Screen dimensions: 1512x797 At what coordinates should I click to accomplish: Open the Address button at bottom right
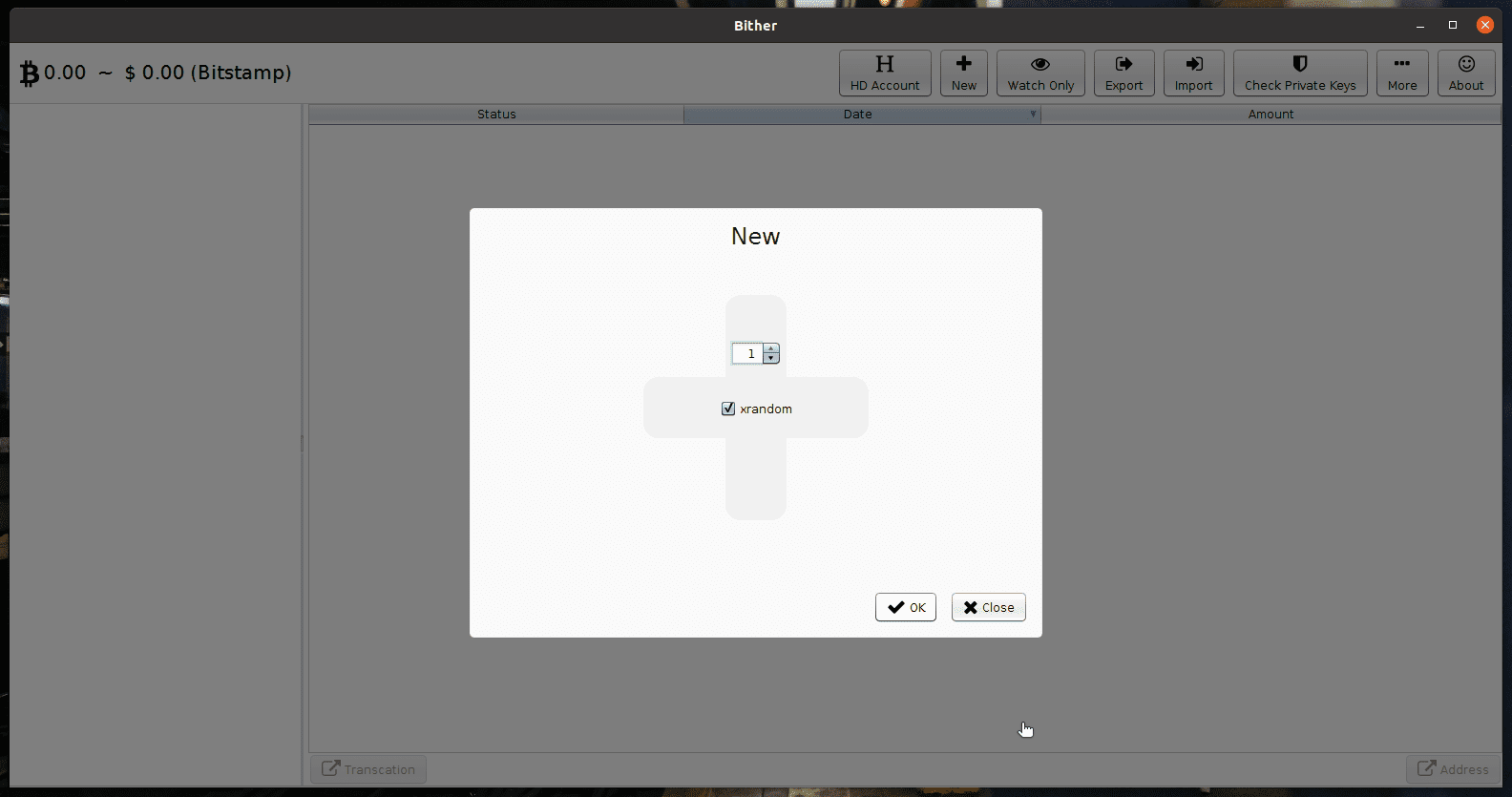1453,769
